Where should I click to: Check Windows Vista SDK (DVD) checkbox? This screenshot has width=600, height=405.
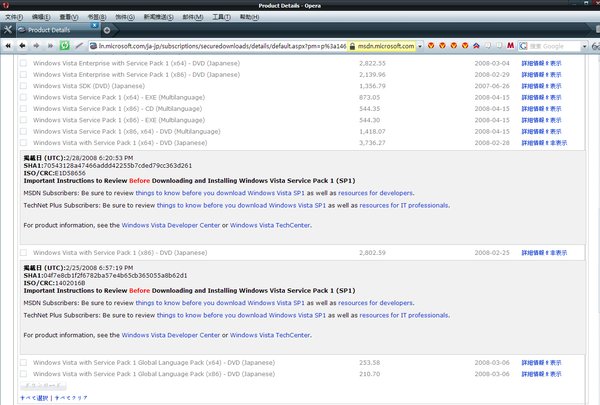click(23, 86)
